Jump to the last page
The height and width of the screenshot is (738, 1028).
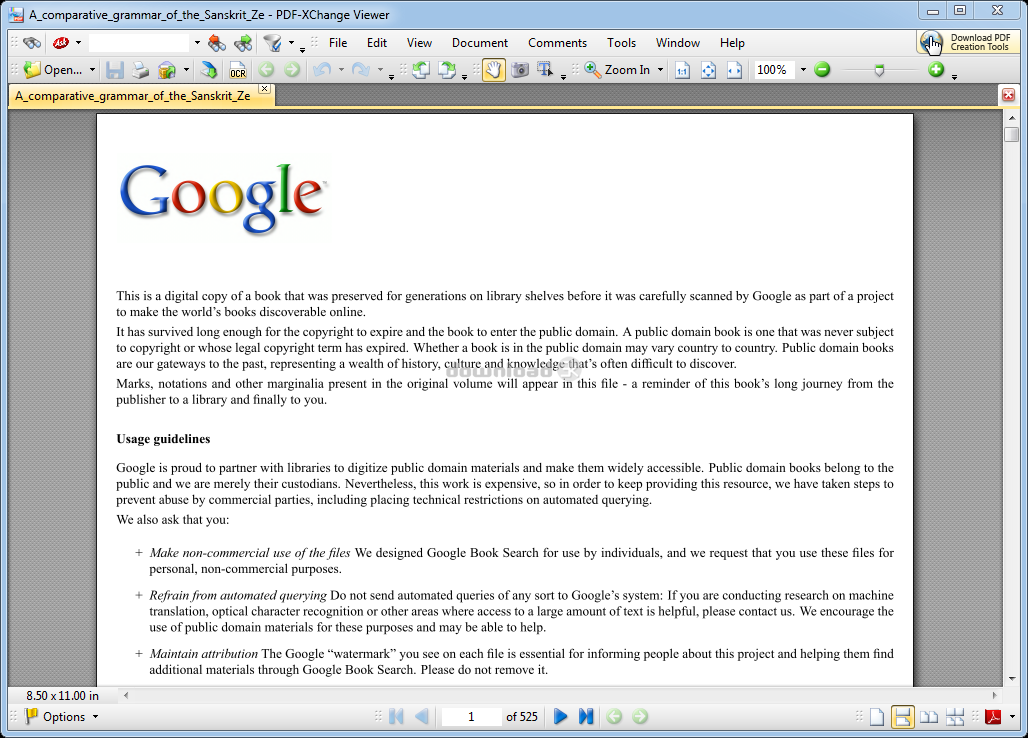586,716
